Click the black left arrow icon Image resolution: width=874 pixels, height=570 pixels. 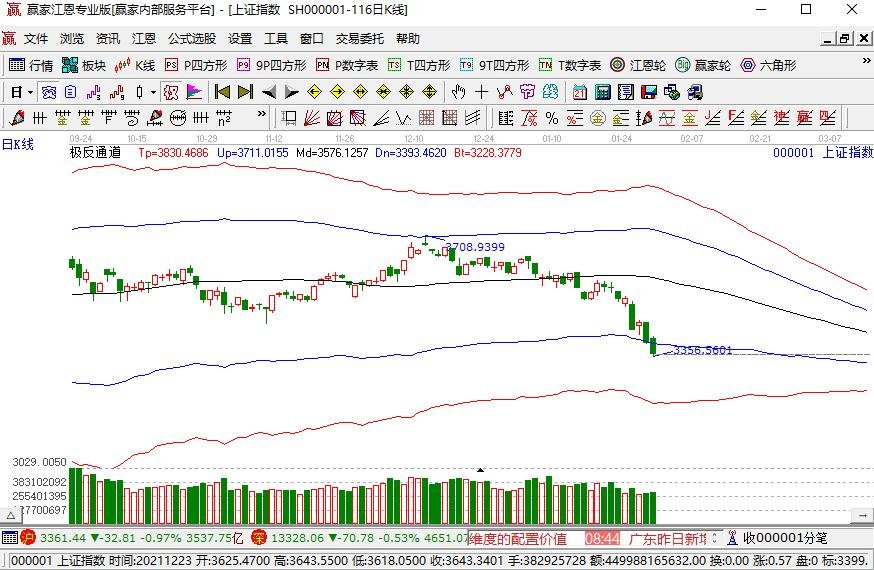[269, 92]
